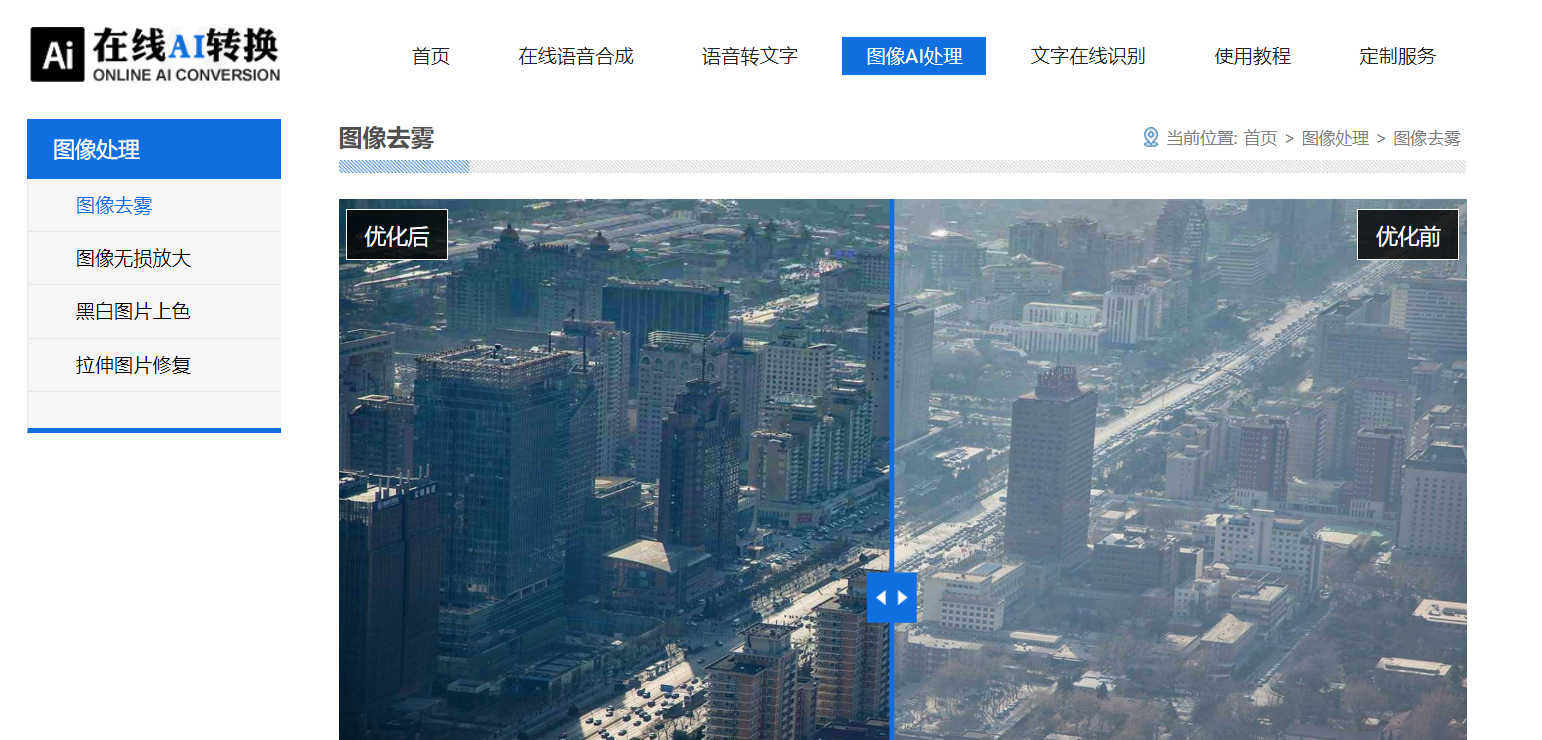This screenshot has width=1542, height=740.
Task: Click the Ai logo icon
Action: [57, 54]
